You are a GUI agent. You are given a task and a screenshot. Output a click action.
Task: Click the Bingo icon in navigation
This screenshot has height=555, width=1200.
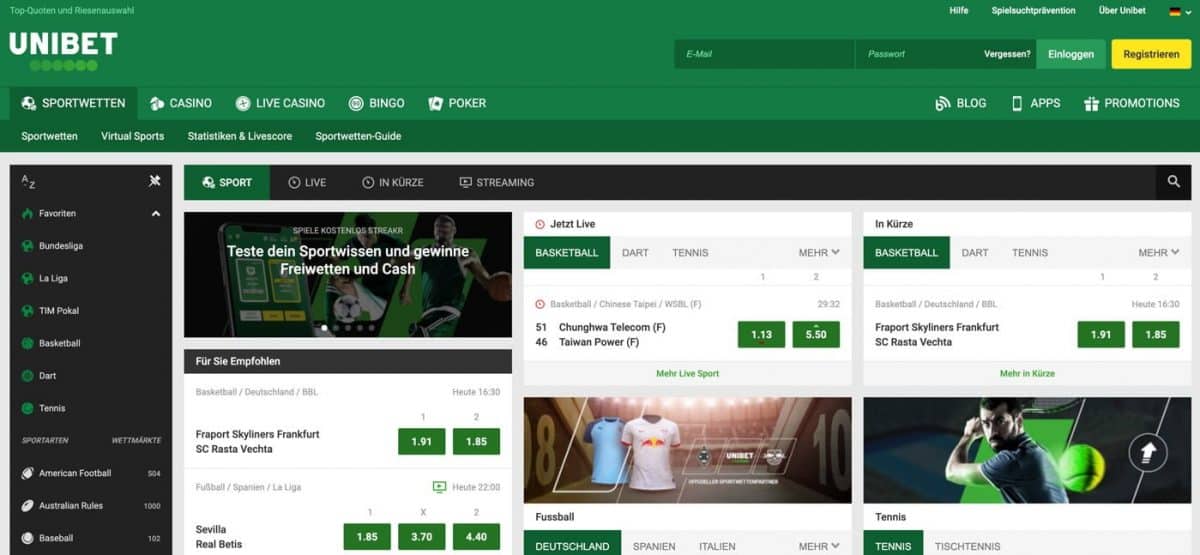coord(356,103)
